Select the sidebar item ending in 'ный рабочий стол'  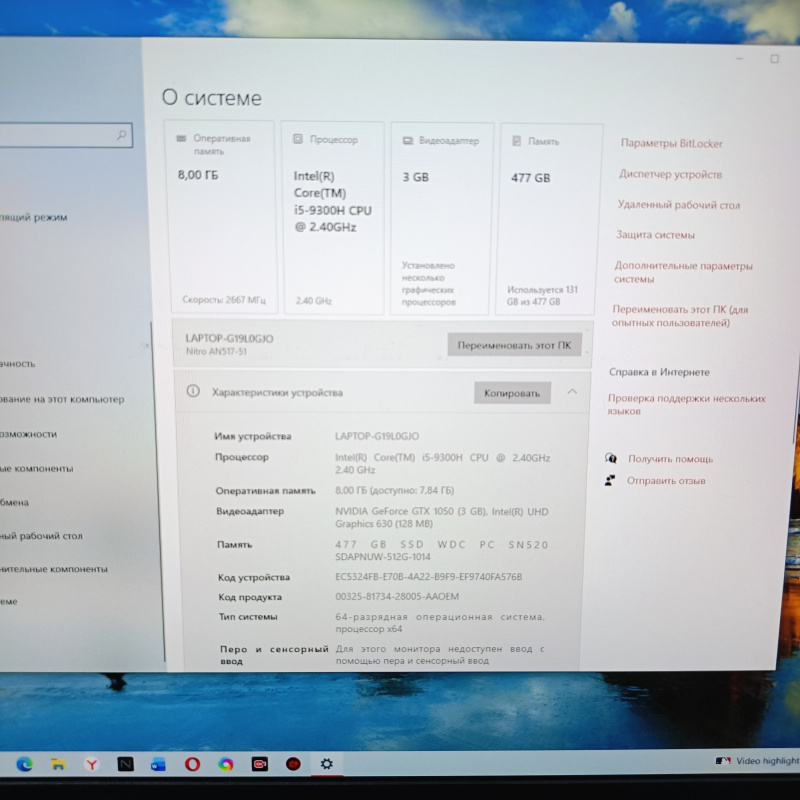point(41,536)
